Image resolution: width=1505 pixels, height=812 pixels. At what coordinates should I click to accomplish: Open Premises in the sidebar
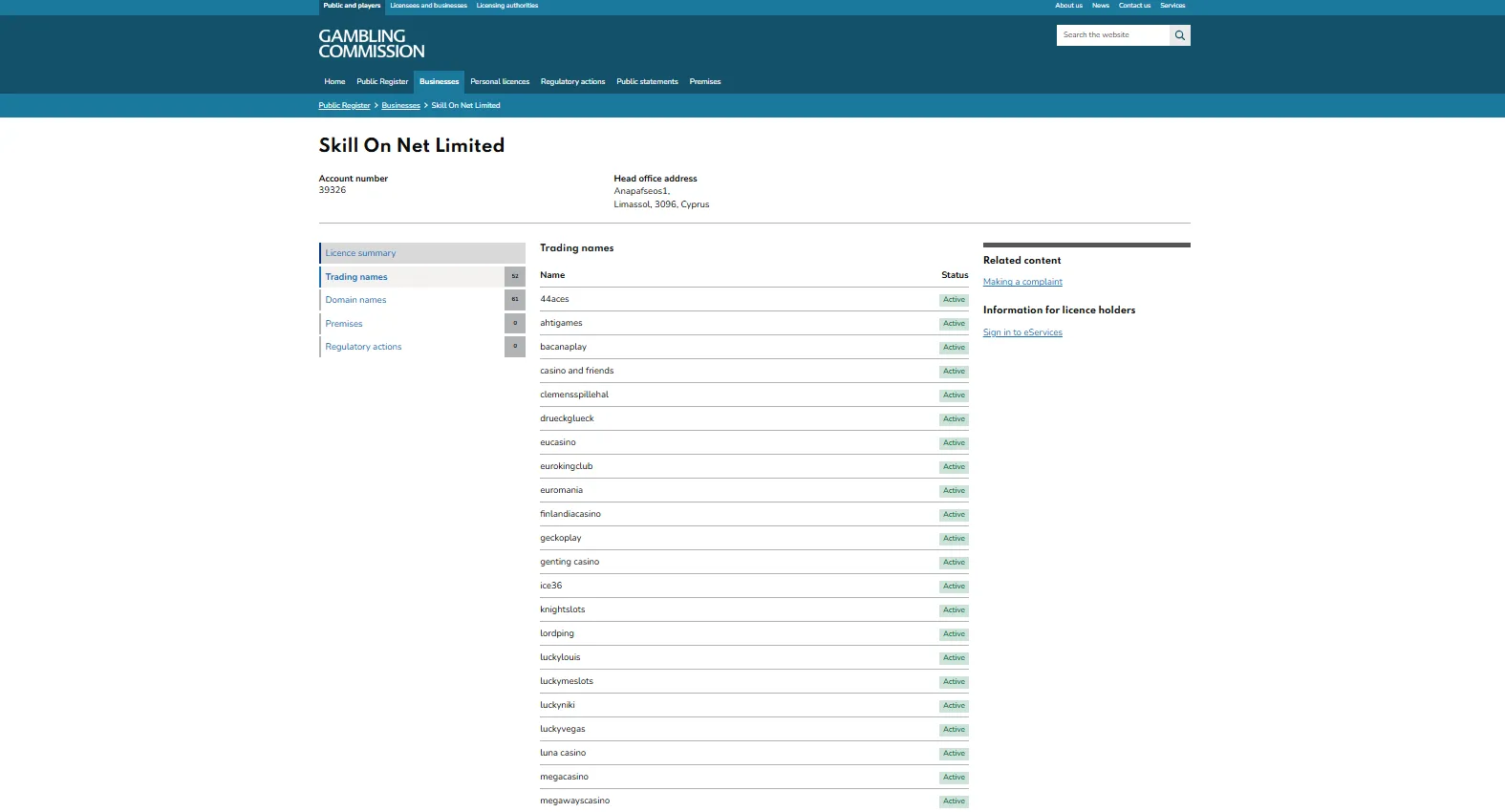pyautogui.click(x=411, y=324)
